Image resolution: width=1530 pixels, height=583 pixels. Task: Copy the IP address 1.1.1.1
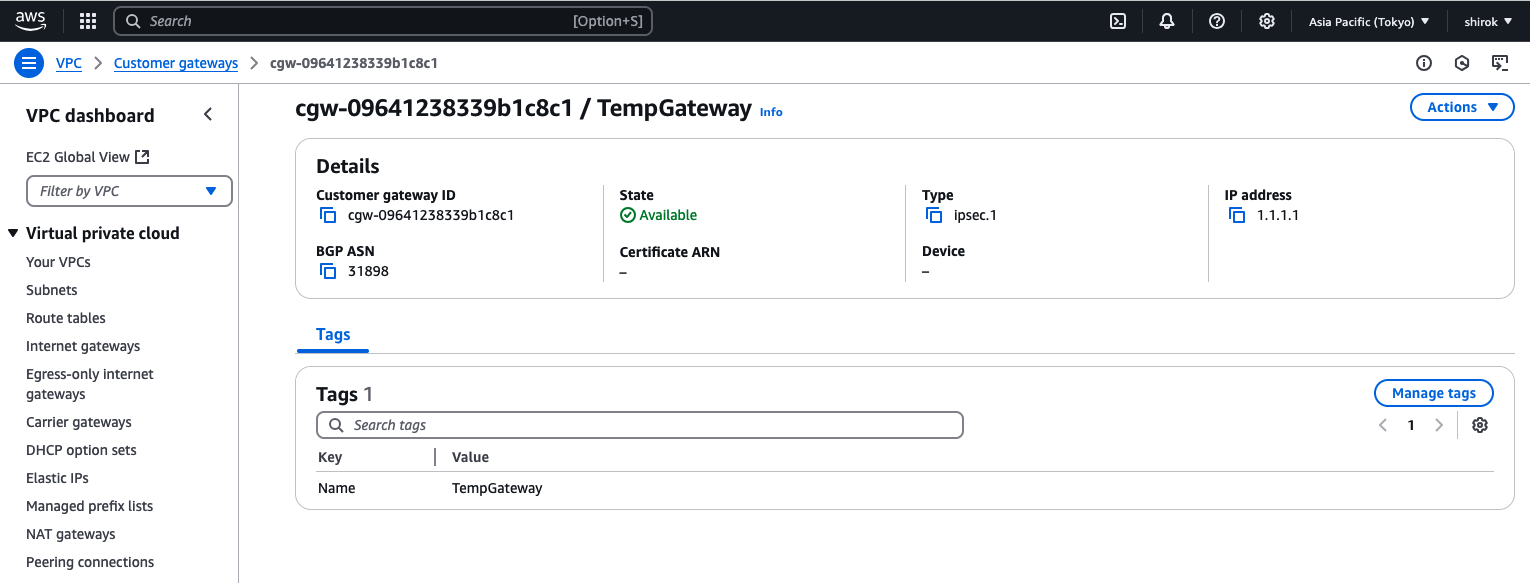pos(1236,214)
